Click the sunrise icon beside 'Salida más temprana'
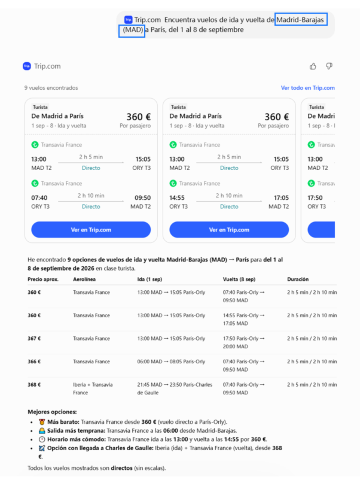360x480 pixels. (x=42, y=431)
